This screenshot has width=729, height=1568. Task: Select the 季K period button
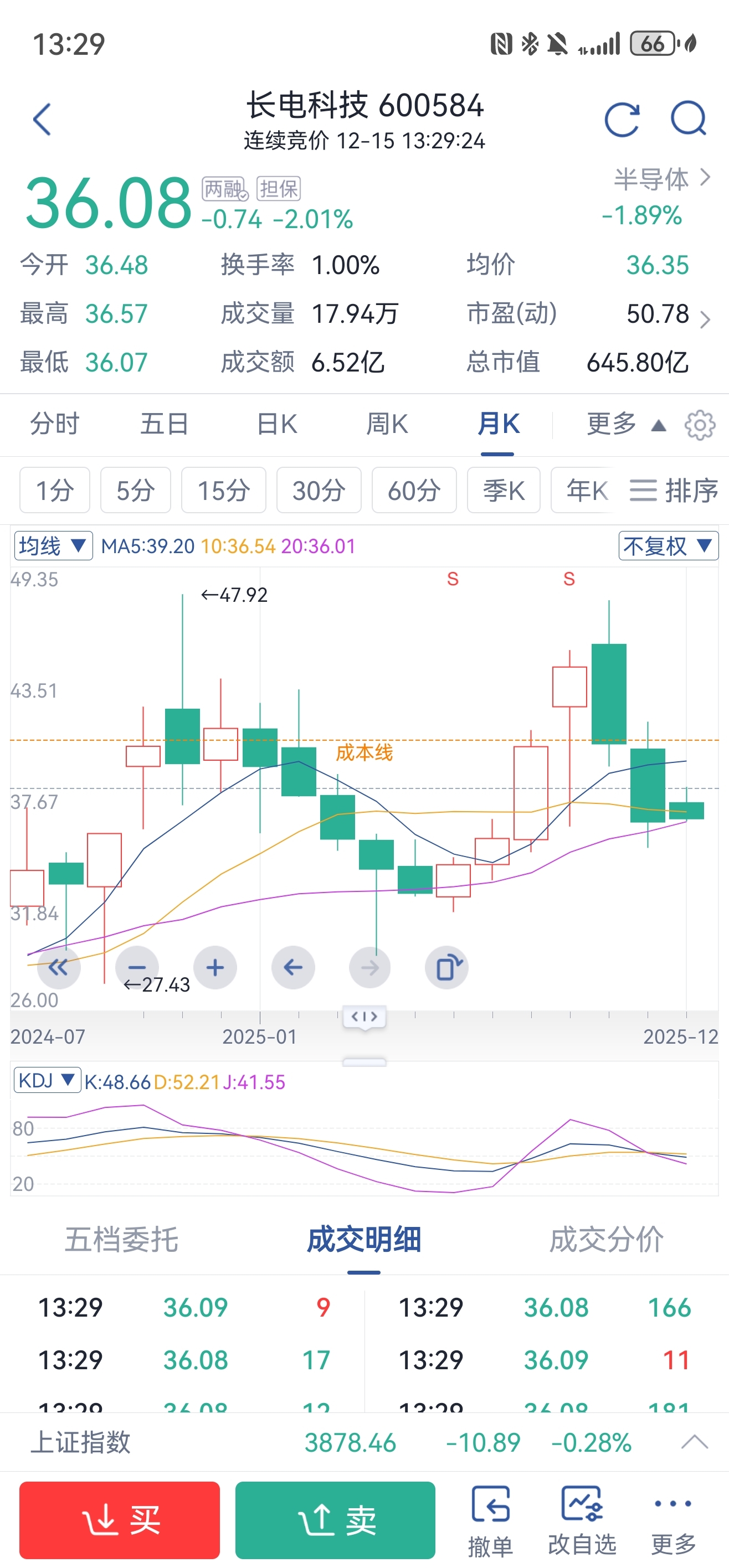click(x=503, y=490)
